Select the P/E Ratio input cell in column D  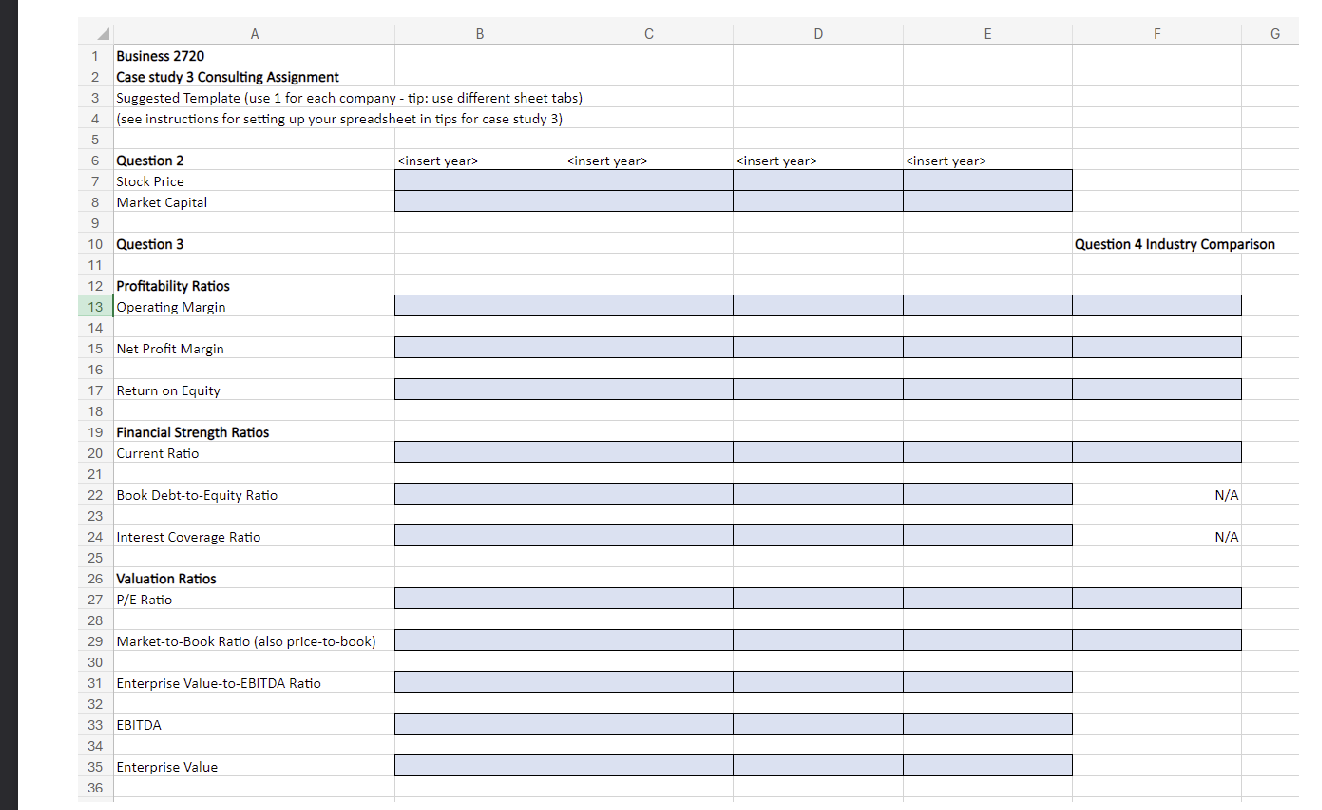click(x=818, y=597)
